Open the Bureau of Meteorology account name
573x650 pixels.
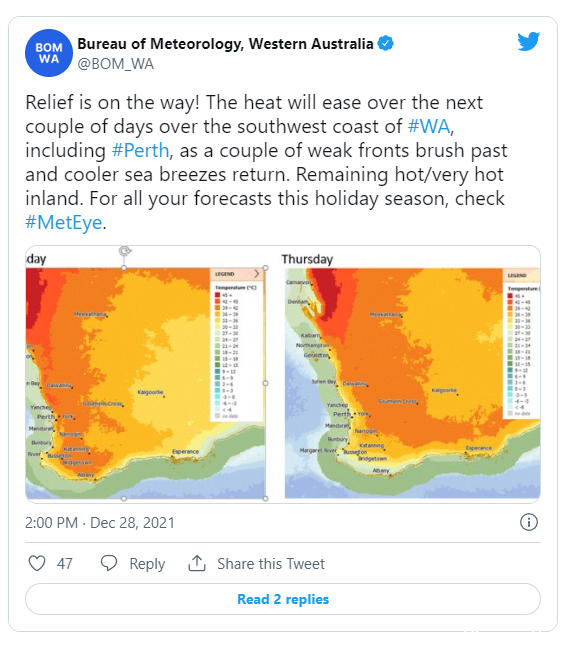(x=226, y=44)
